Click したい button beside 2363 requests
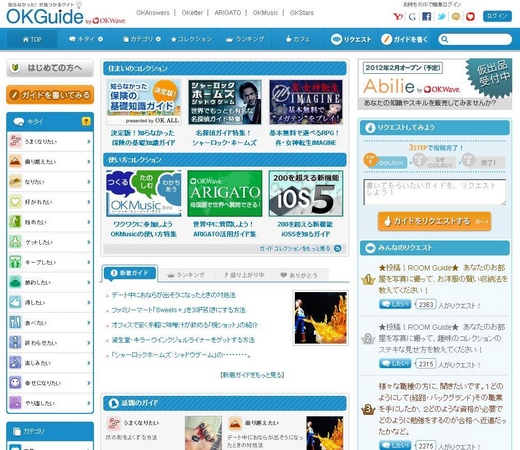This screenshot has height=450, width=520. click(395, 304)
